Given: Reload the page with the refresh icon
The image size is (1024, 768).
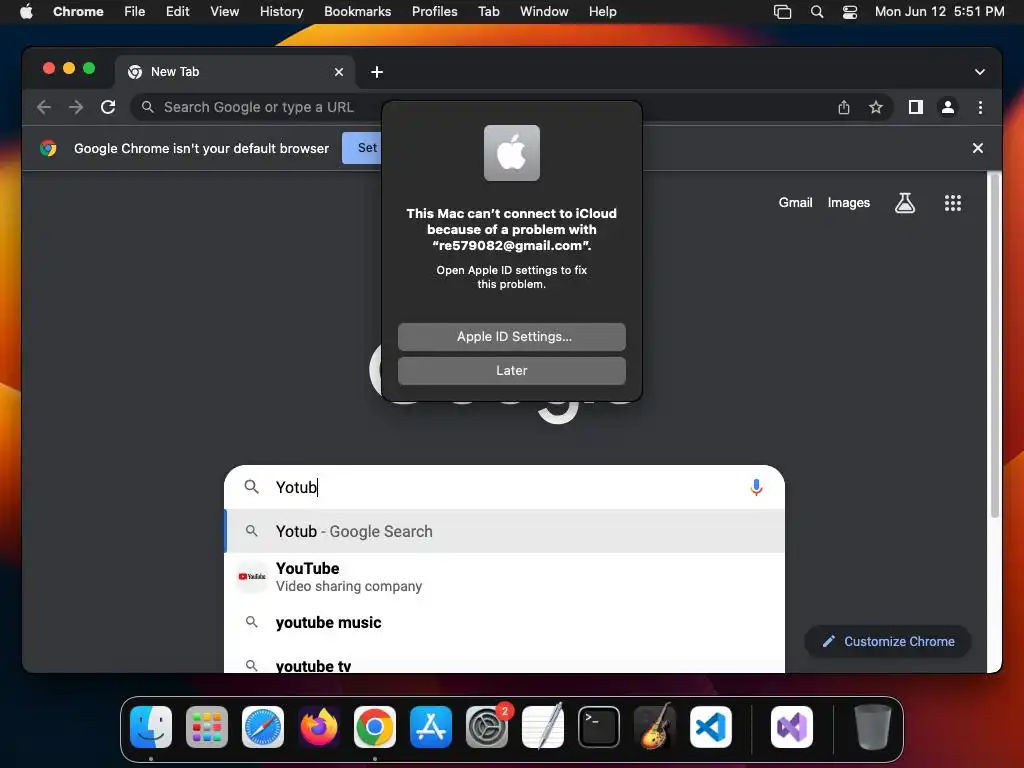Looking at the screenshot, I should point(108,107).
